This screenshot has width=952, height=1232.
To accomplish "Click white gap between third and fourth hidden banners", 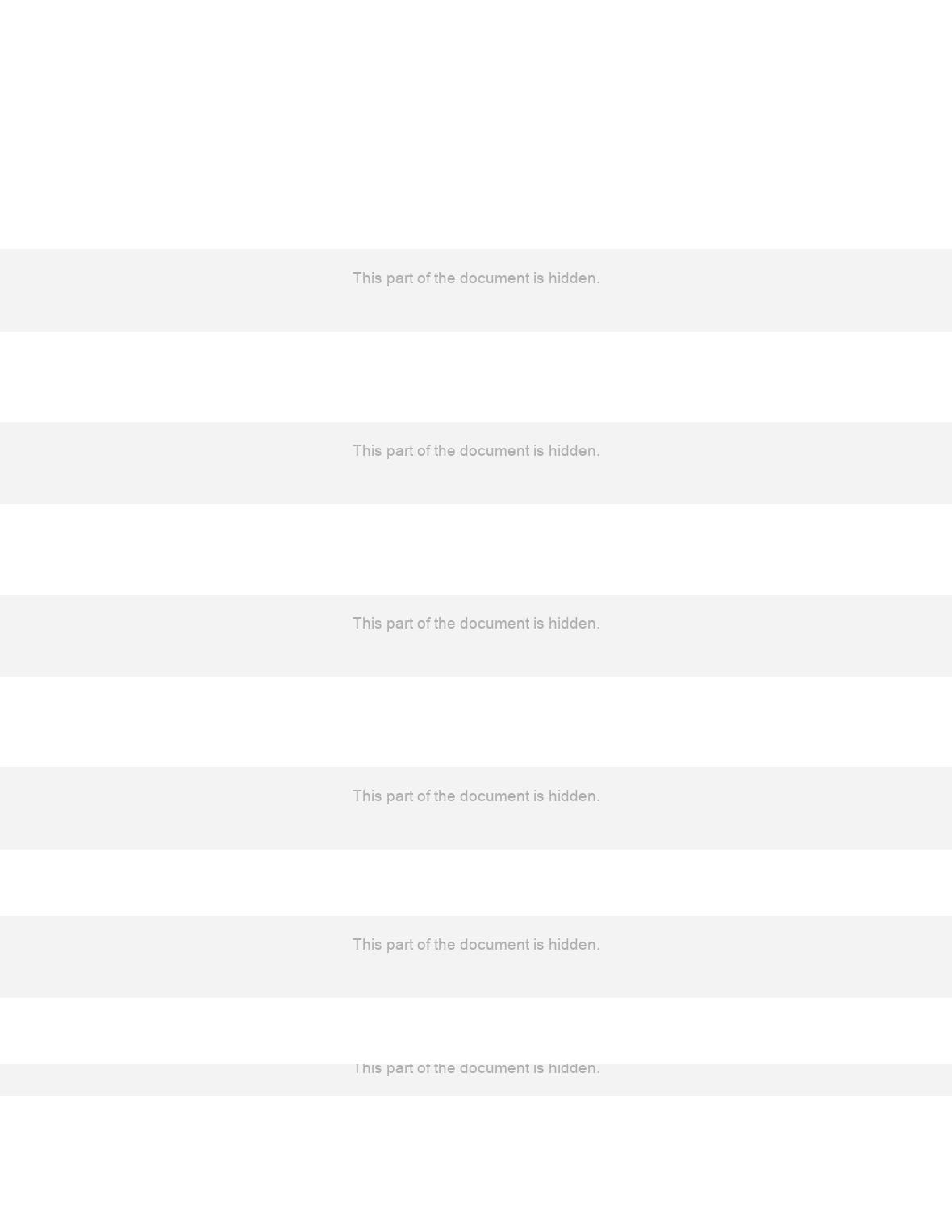I will coord(476,722).
